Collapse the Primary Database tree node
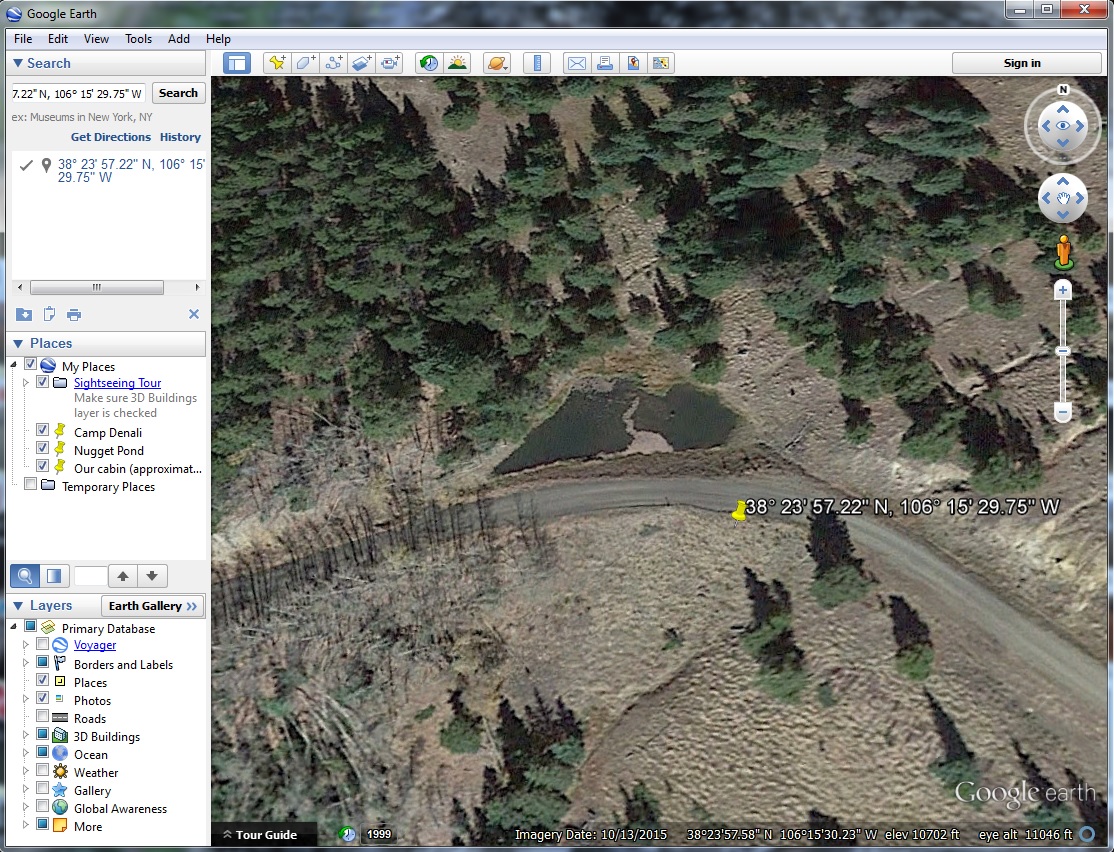This screenshot has height=852, width=1114. point(13,627)
